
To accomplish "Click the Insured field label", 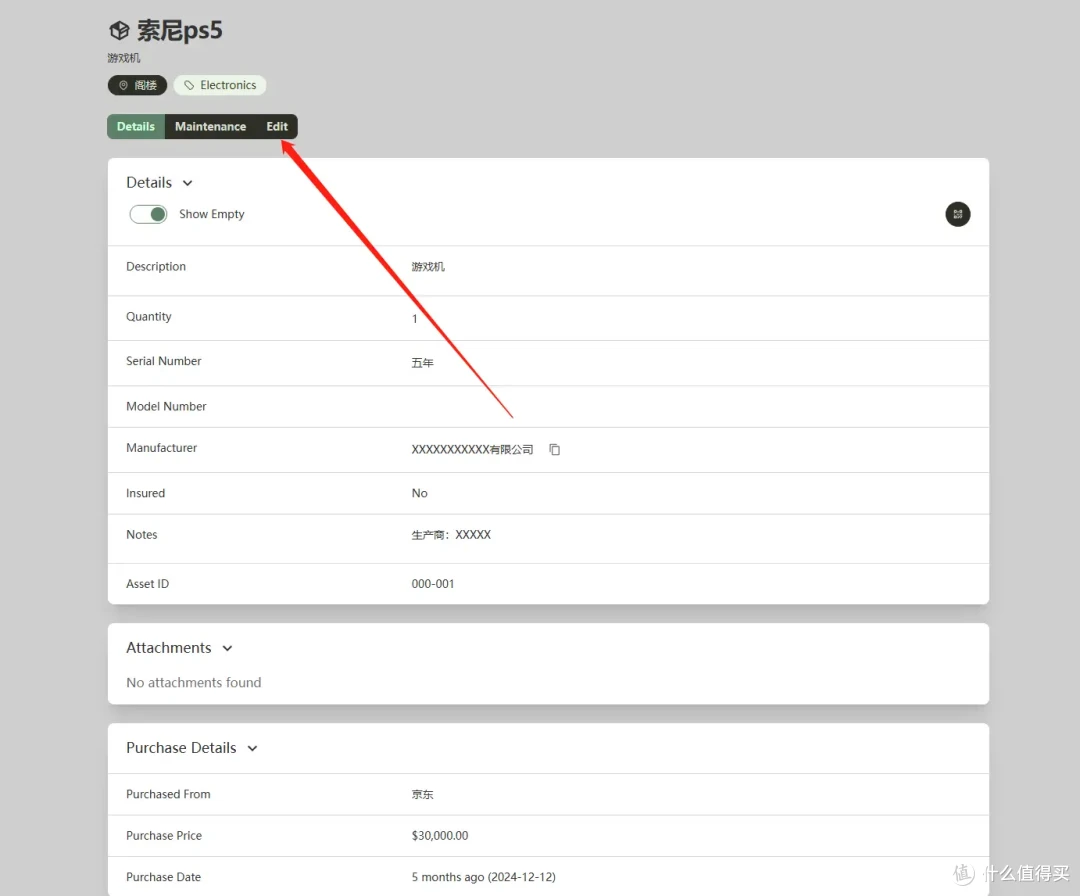I will point(145,493).
